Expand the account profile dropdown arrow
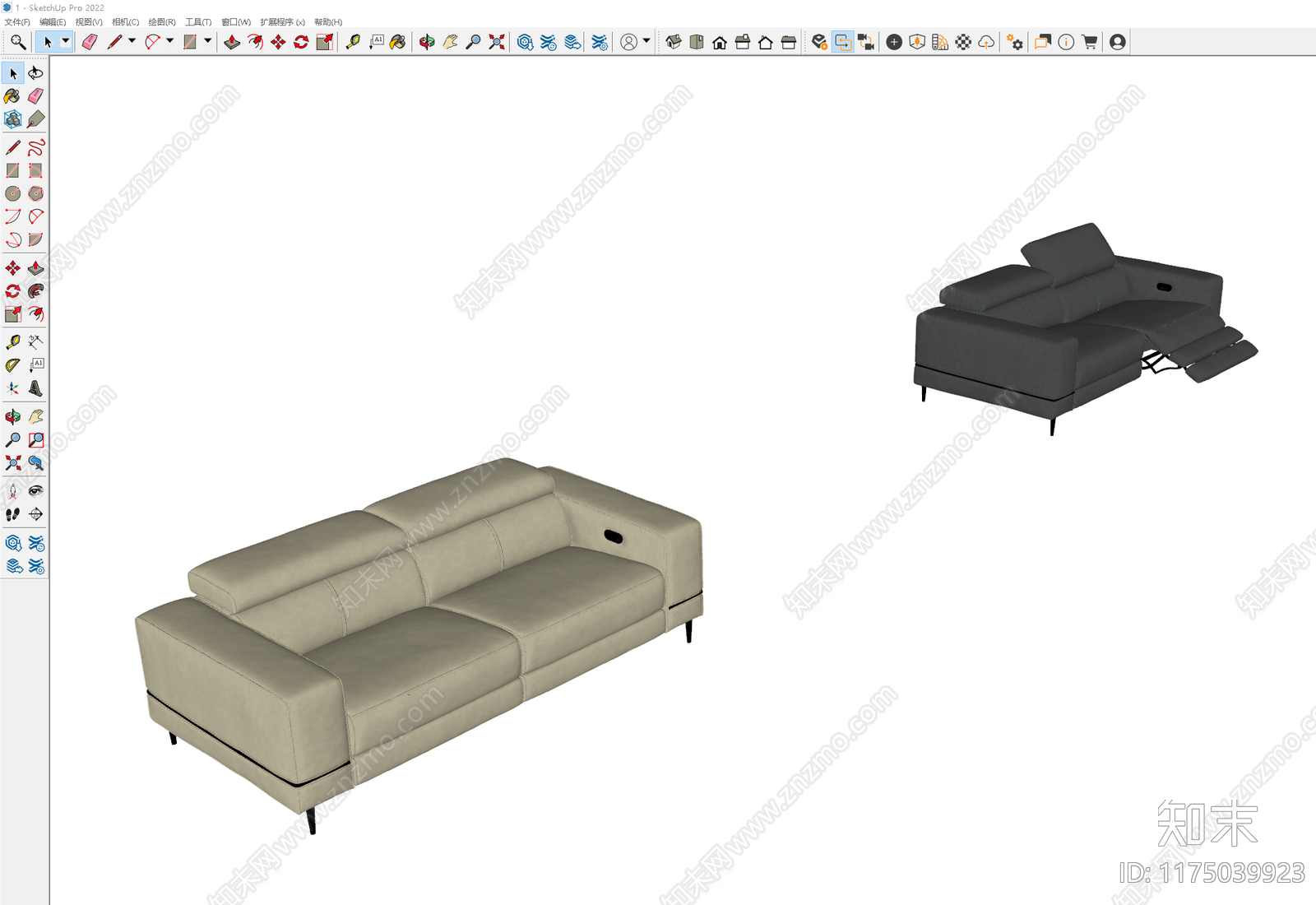Image resolution: width=1316 pixels, height=905 pixels. (x=646, y=41)
